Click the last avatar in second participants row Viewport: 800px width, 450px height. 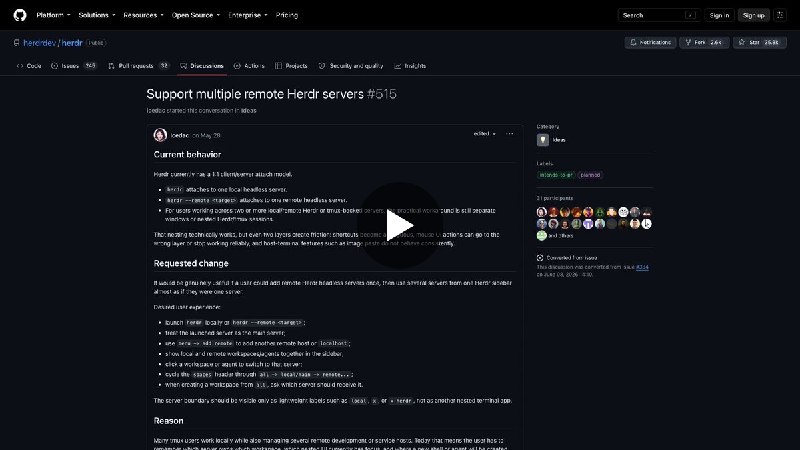646,223
